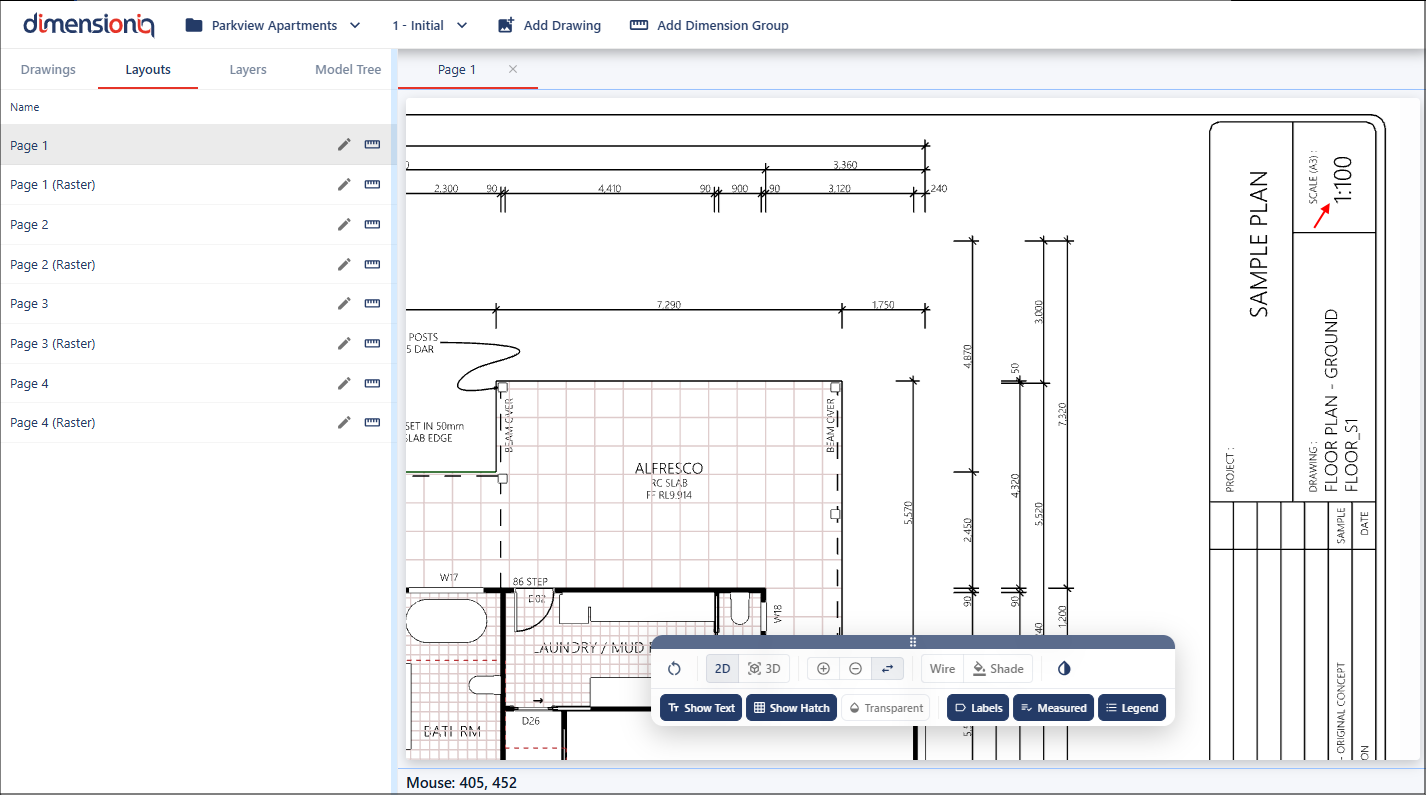Switch to the Layers tab
The image size is (1426, 795).
[248, 70]
